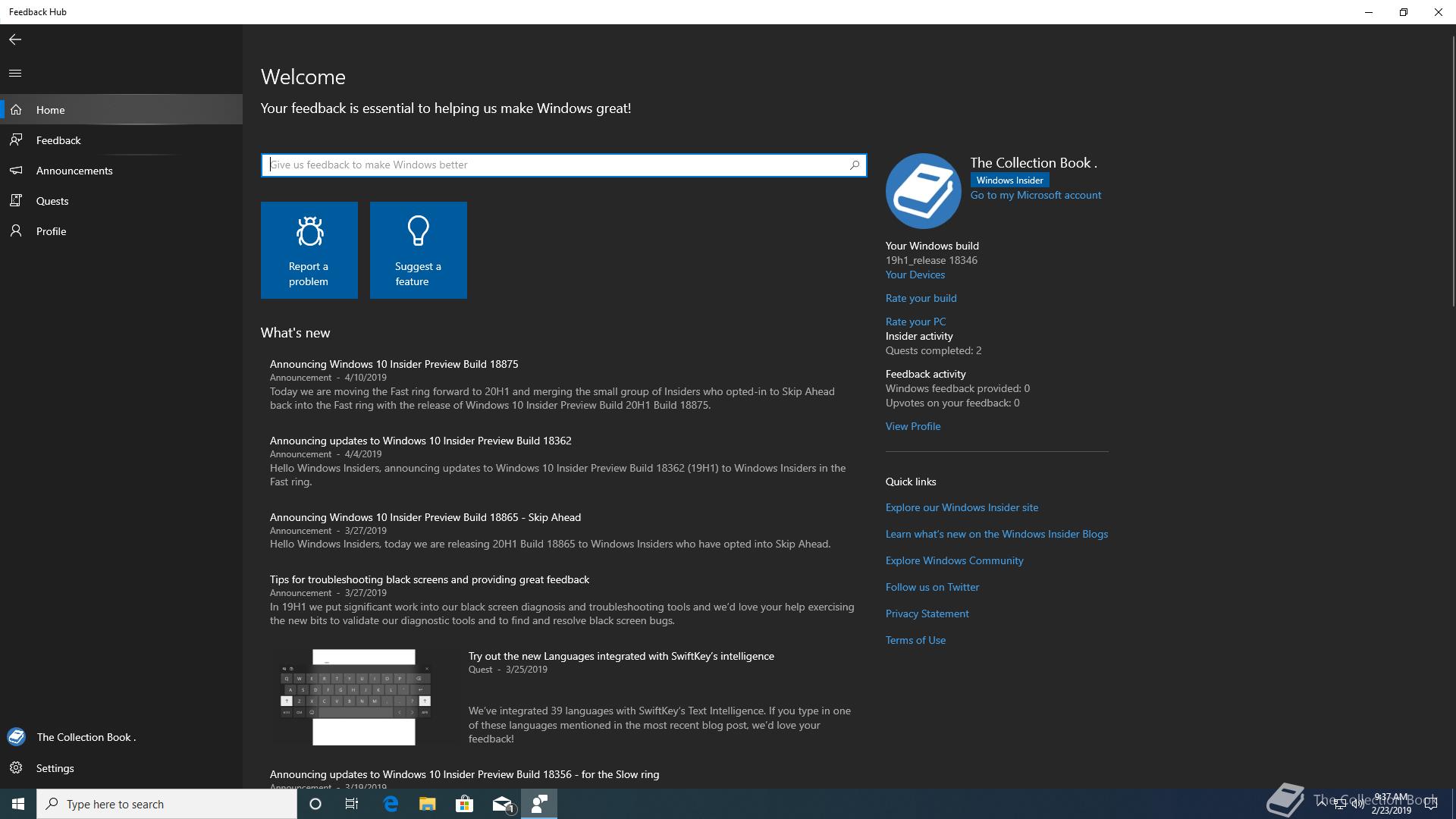This screenshot has height=819, width=1456.
Task: Open the Windows Start menu
Action: [18, 804]
